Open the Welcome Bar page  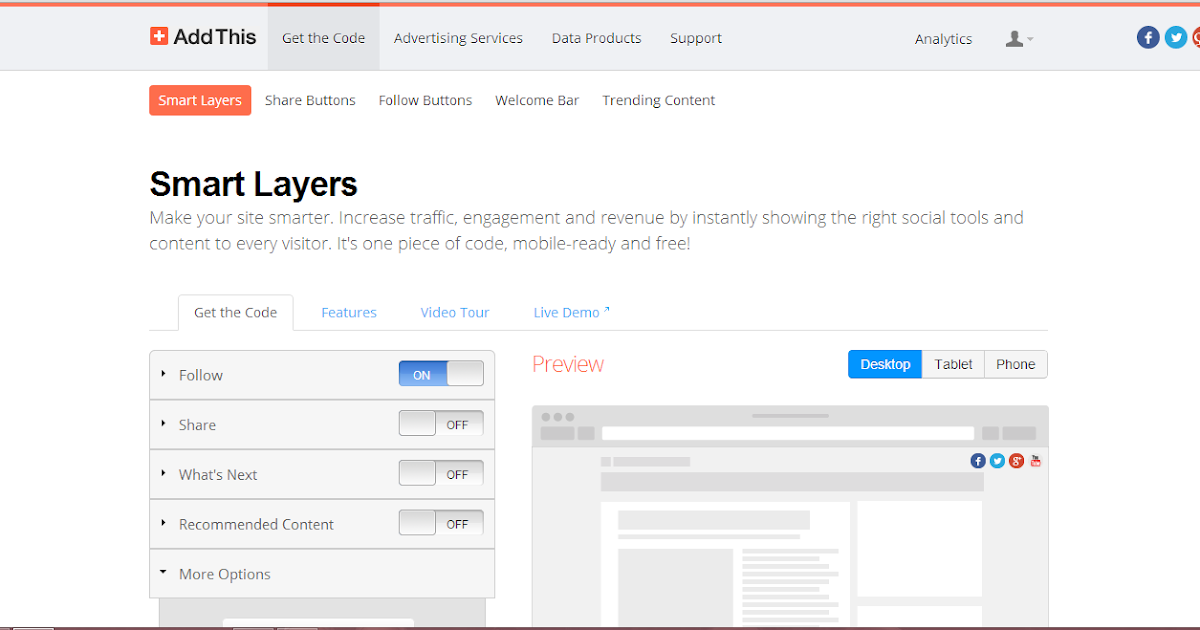coord(537,100)
